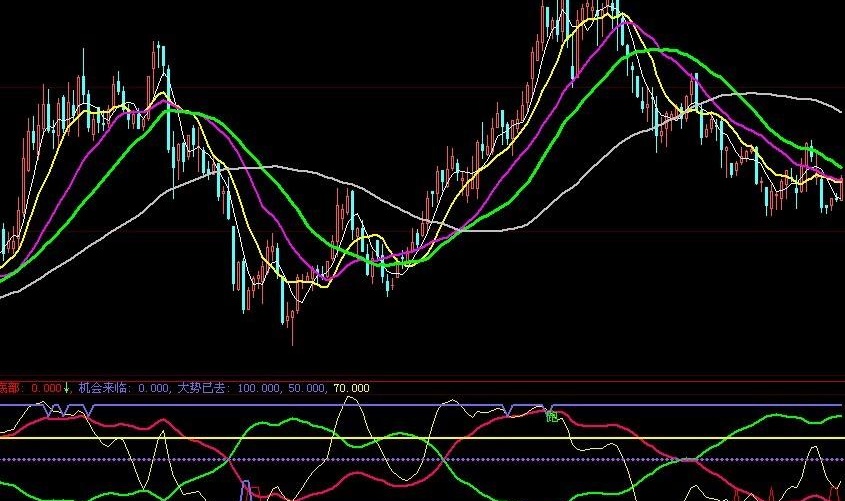Click the green 跑 marker on indicator

point(552,416)
